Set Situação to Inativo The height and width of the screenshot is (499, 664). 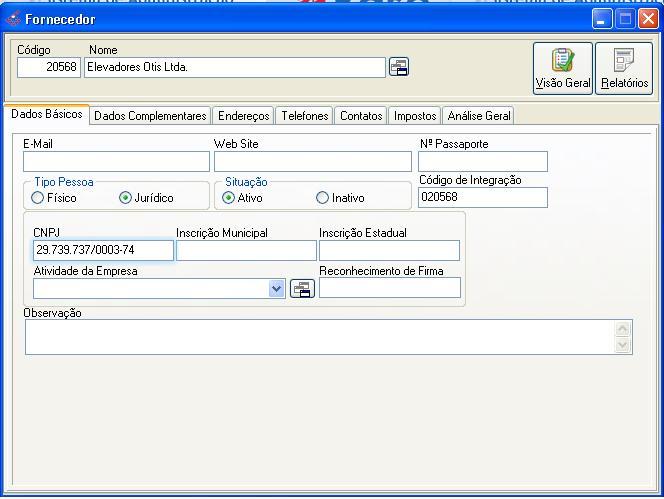(x=322, y=198)
